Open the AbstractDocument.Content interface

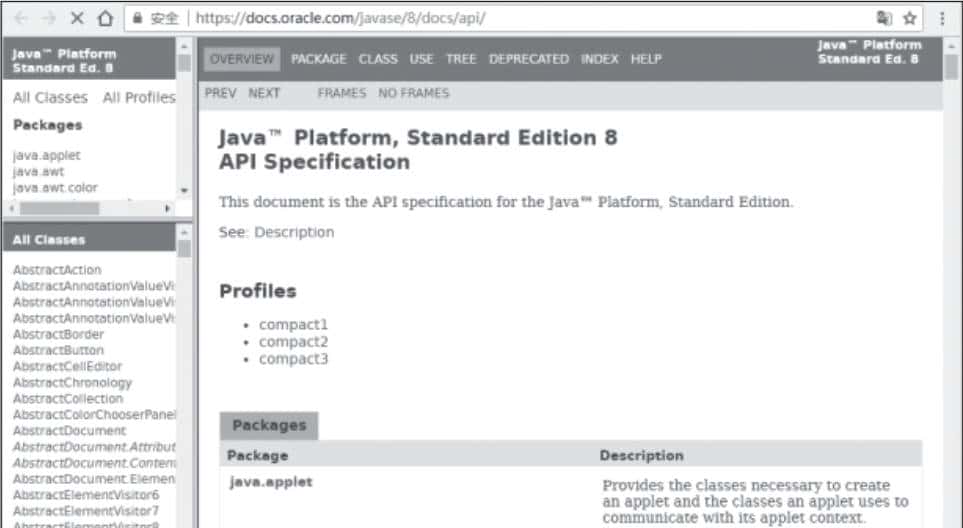(x=94, y=462)
